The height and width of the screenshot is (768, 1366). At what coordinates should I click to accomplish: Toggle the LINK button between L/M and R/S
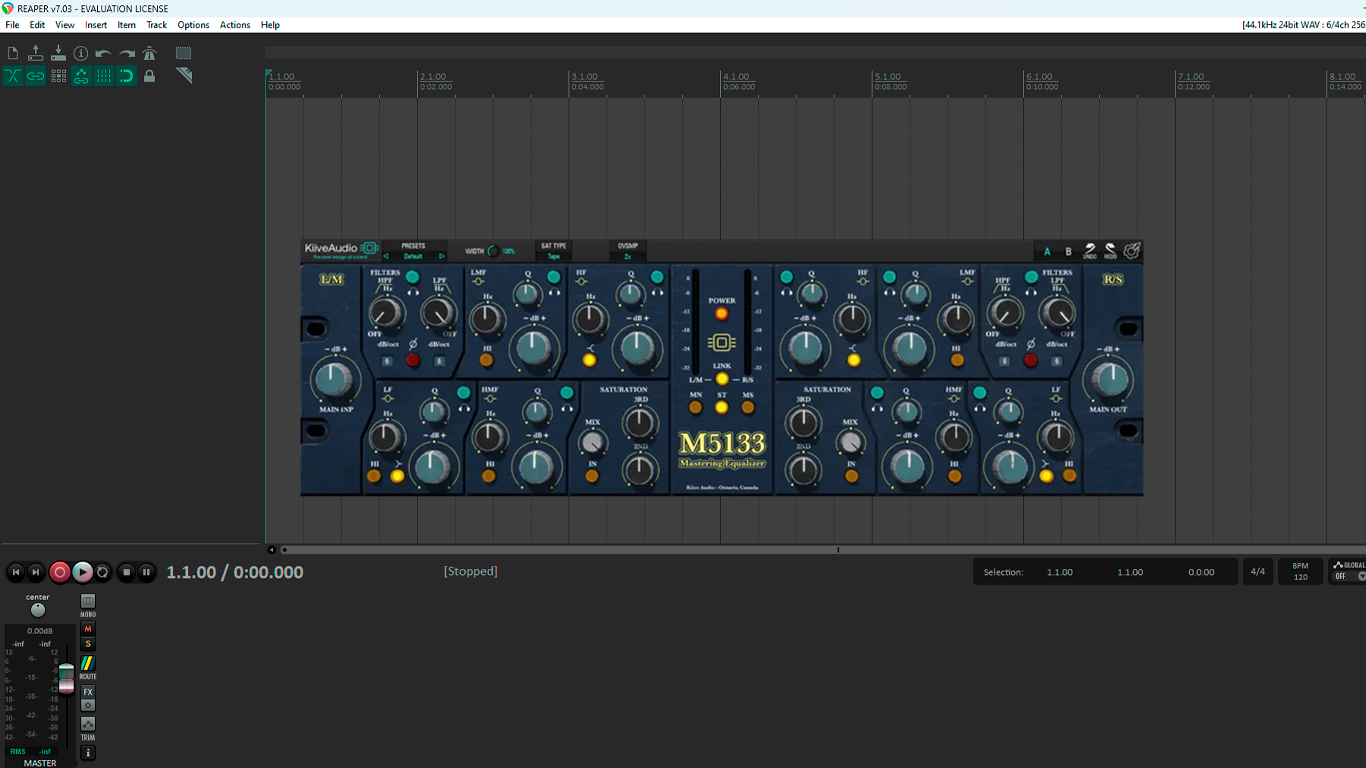click(x=722, y=380)
